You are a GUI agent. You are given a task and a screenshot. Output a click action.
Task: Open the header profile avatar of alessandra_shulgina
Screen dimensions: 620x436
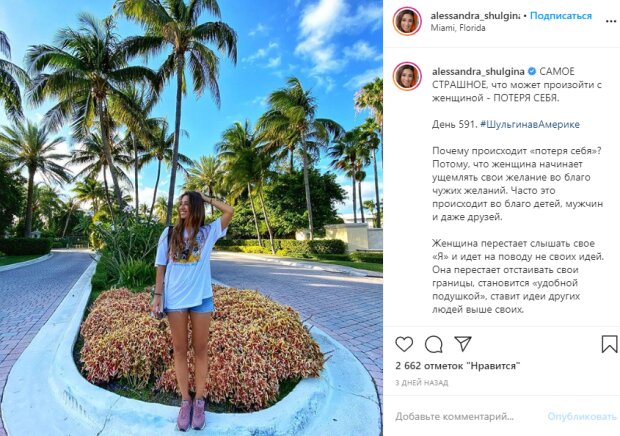[x=407, y=21]
